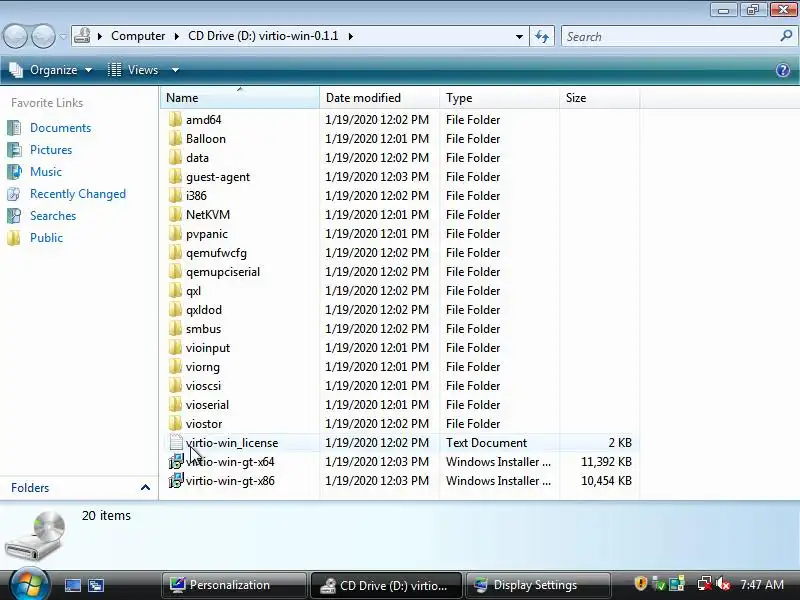Click Show Desktop quick launch icon
Viewport: 800px width, 600px height.
(73, 585)
